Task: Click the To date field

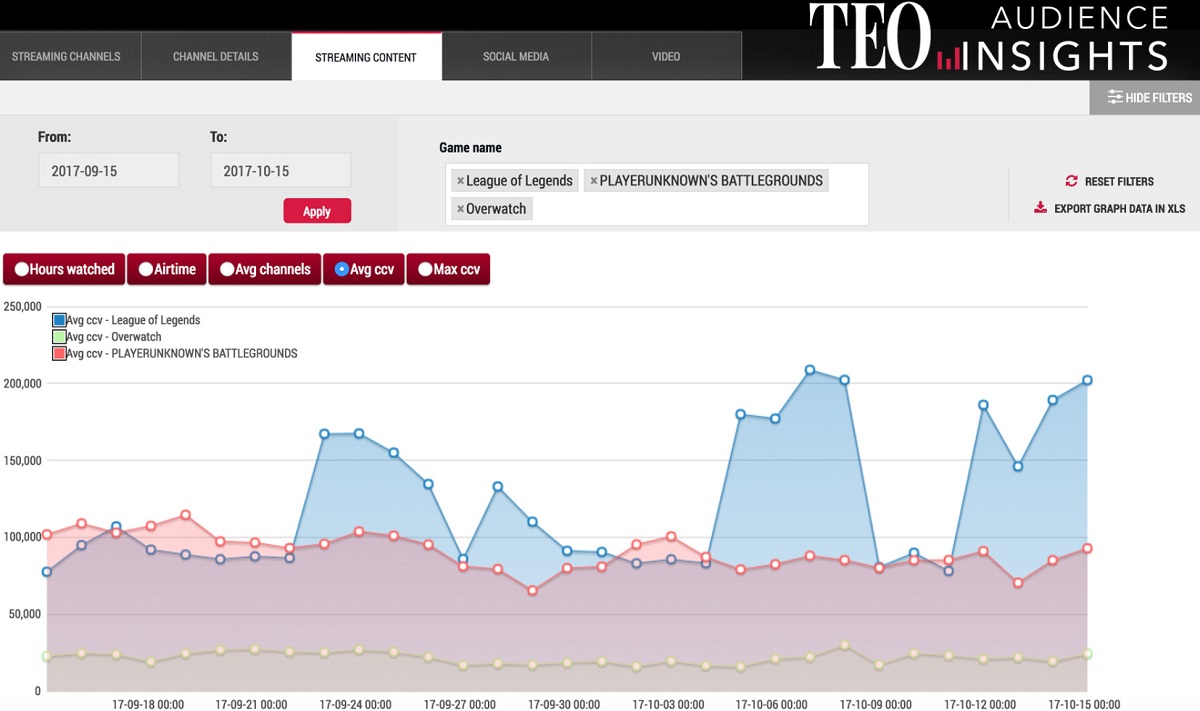Action: (281, 170)
